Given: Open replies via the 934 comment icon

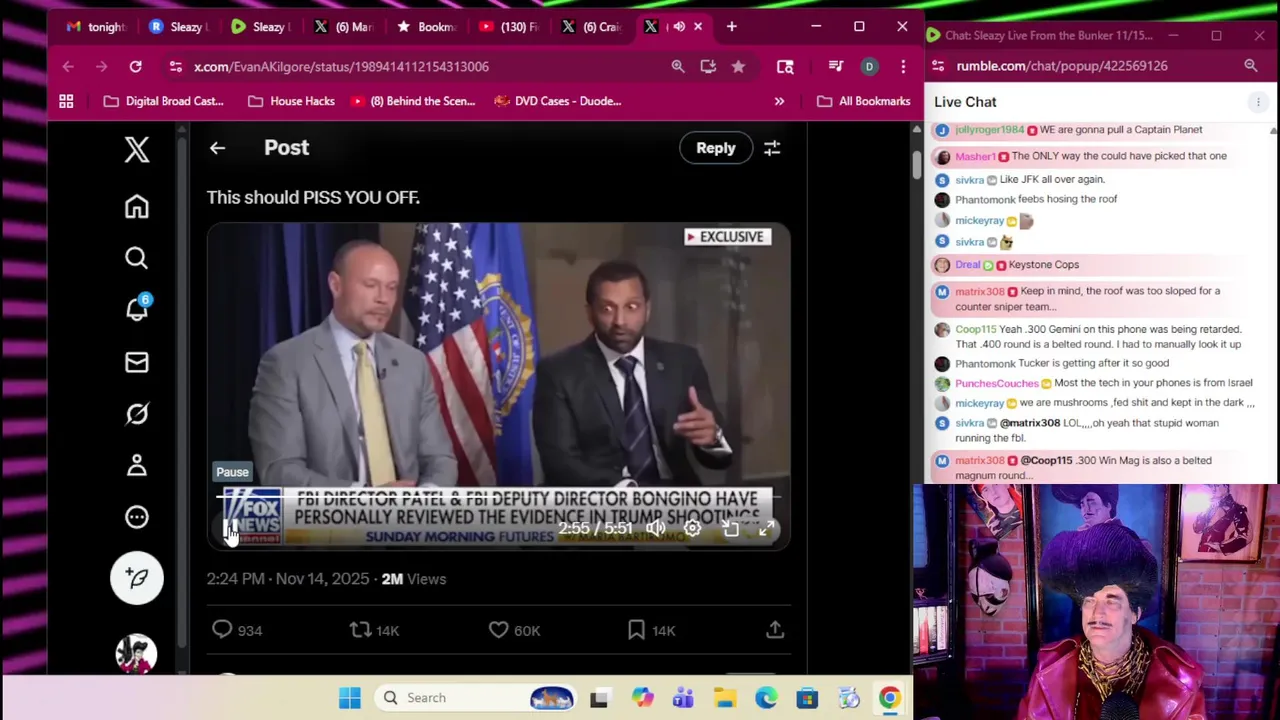Looking at the screenshot, I should click(237, 630).
